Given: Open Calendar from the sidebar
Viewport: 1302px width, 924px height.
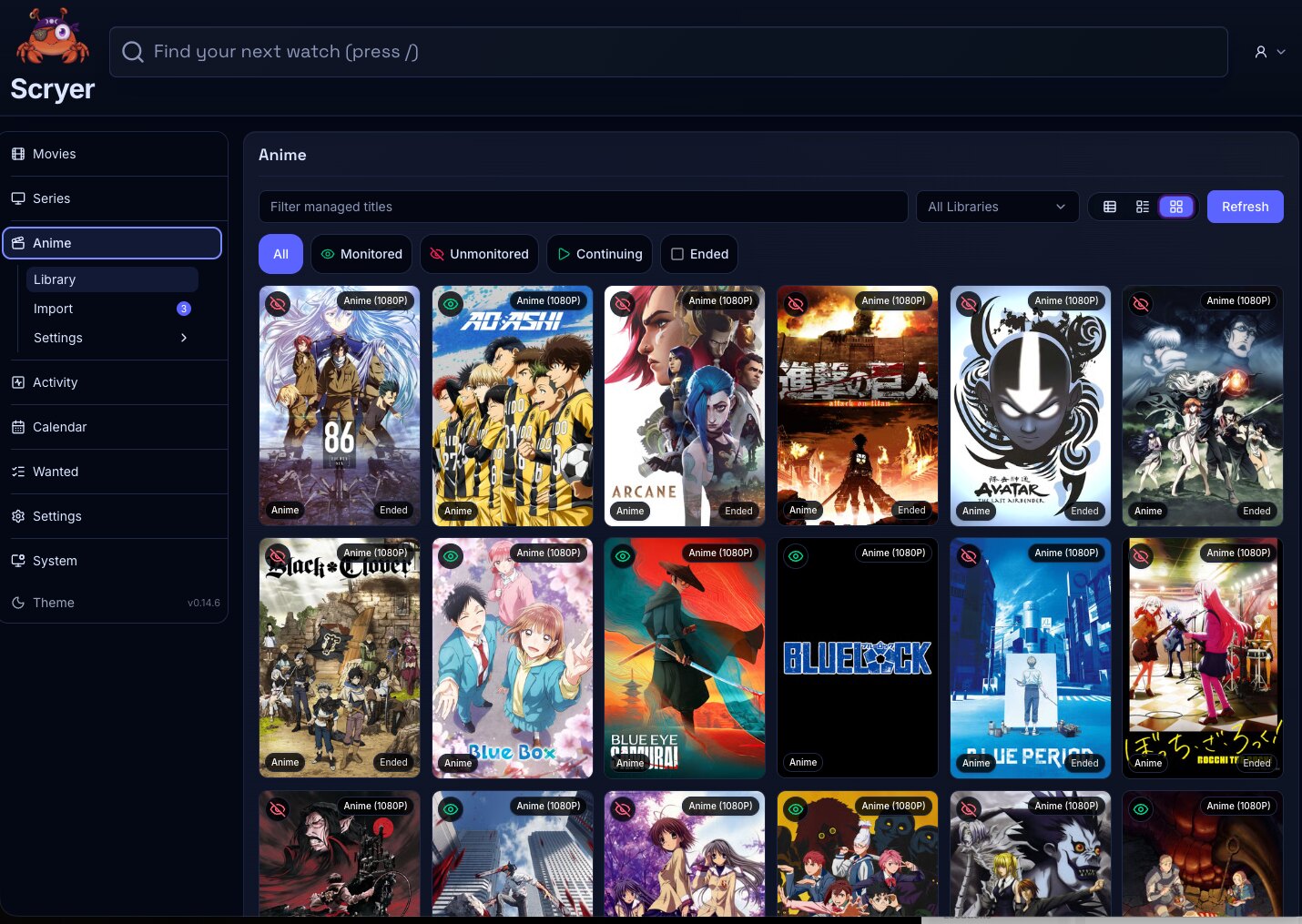Looking at the screenshot, I should (x=114, y=427).
